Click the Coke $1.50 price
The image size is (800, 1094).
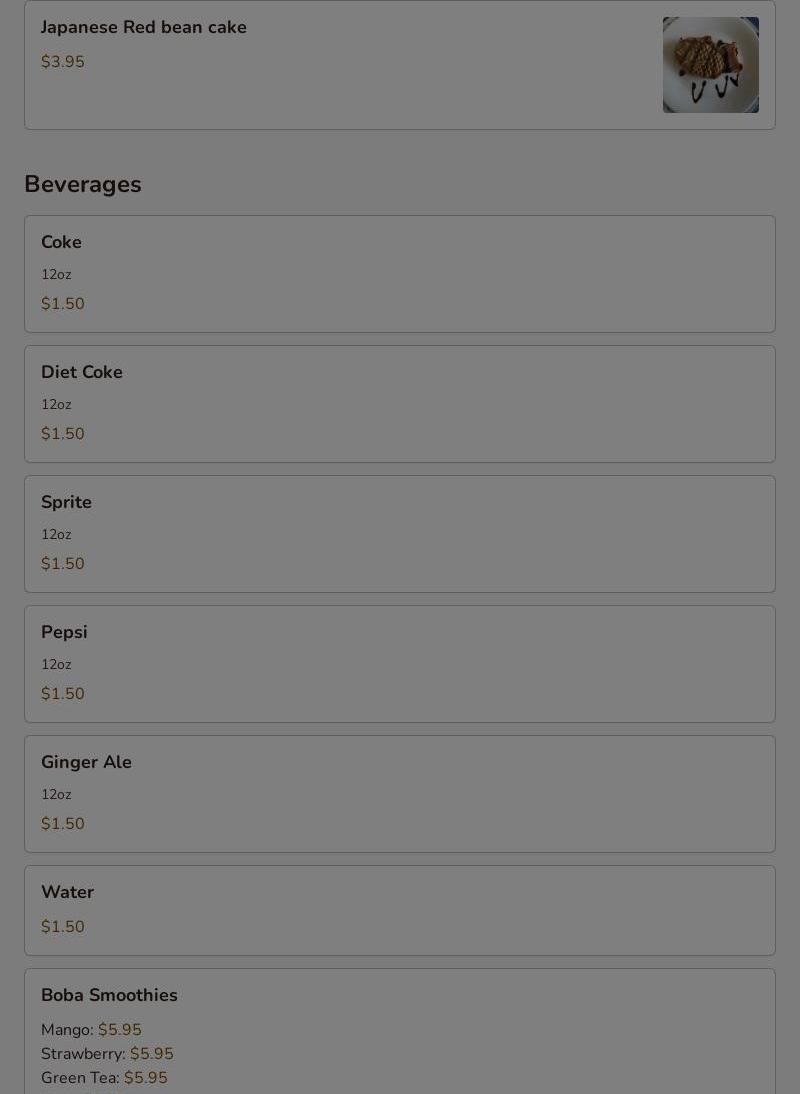(x=63, y=304)
